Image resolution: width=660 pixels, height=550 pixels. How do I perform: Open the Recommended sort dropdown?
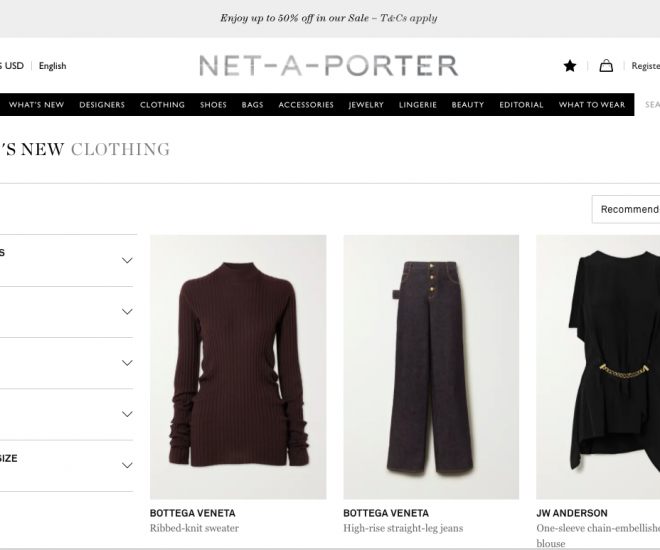(x=628, y=209)
